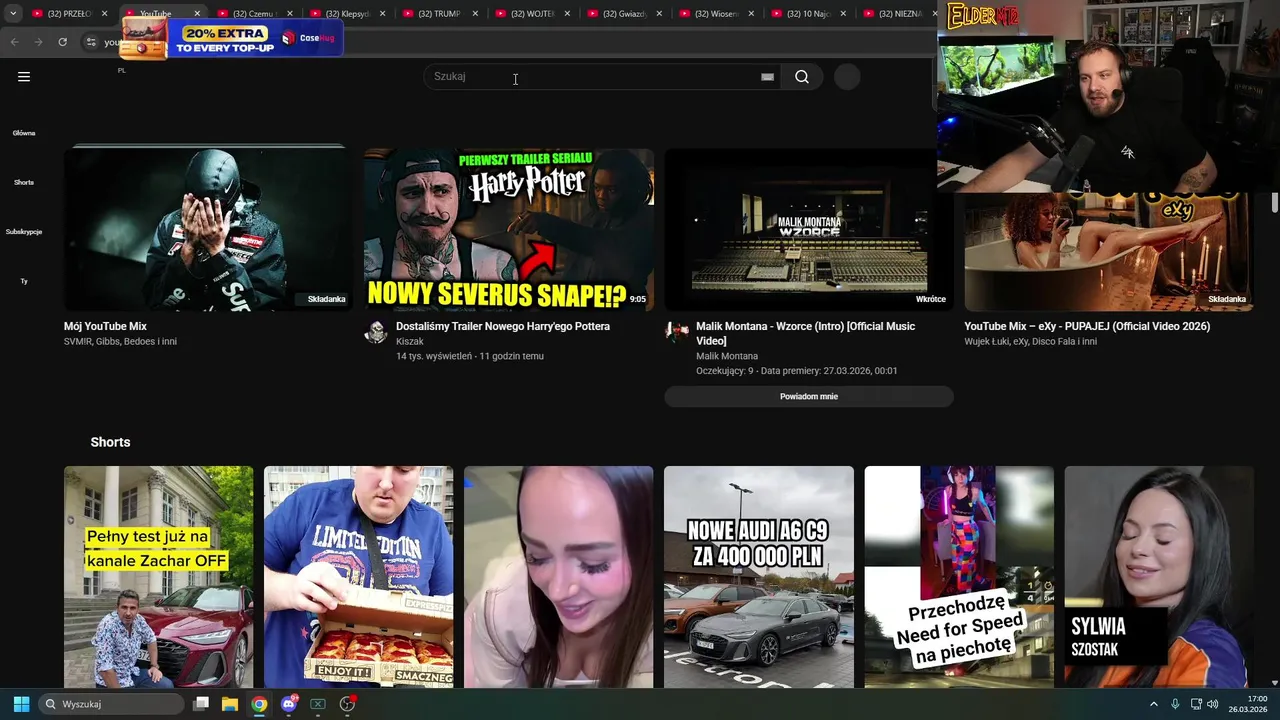The width and height of the screenshot is (1280, 720).
Task: Open the YouTube hamburger guide menu
Action: tap(24, 77)
